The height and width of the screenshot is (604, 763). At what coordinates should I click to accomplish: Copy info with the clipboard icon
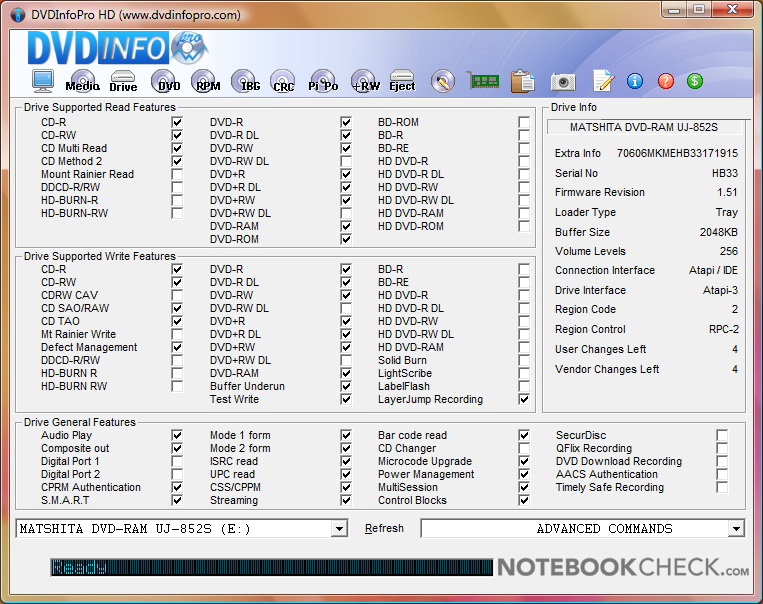[x=523, y=81]
